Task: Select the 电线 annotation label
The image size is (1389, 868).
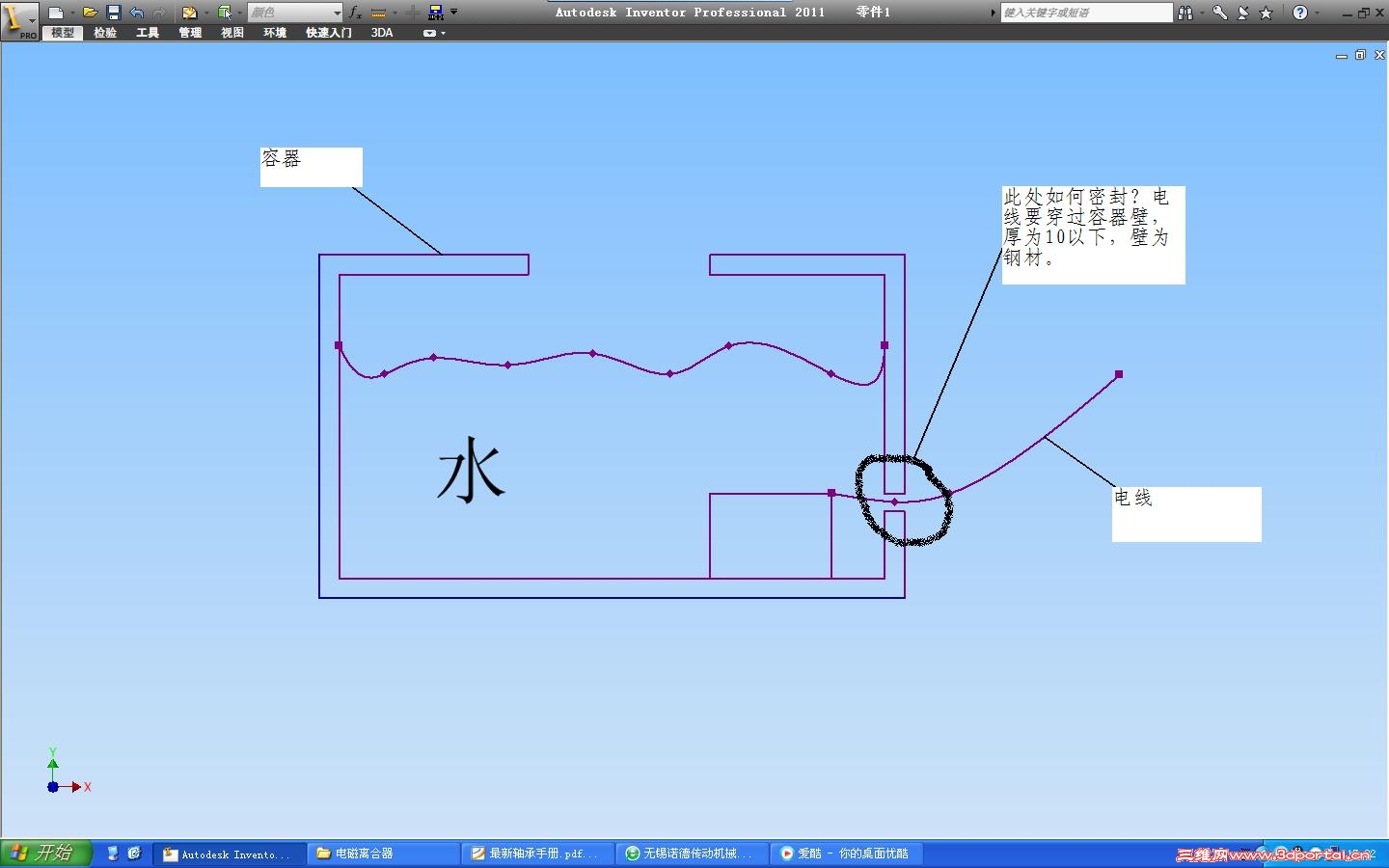Action: tap(1186, 514)
